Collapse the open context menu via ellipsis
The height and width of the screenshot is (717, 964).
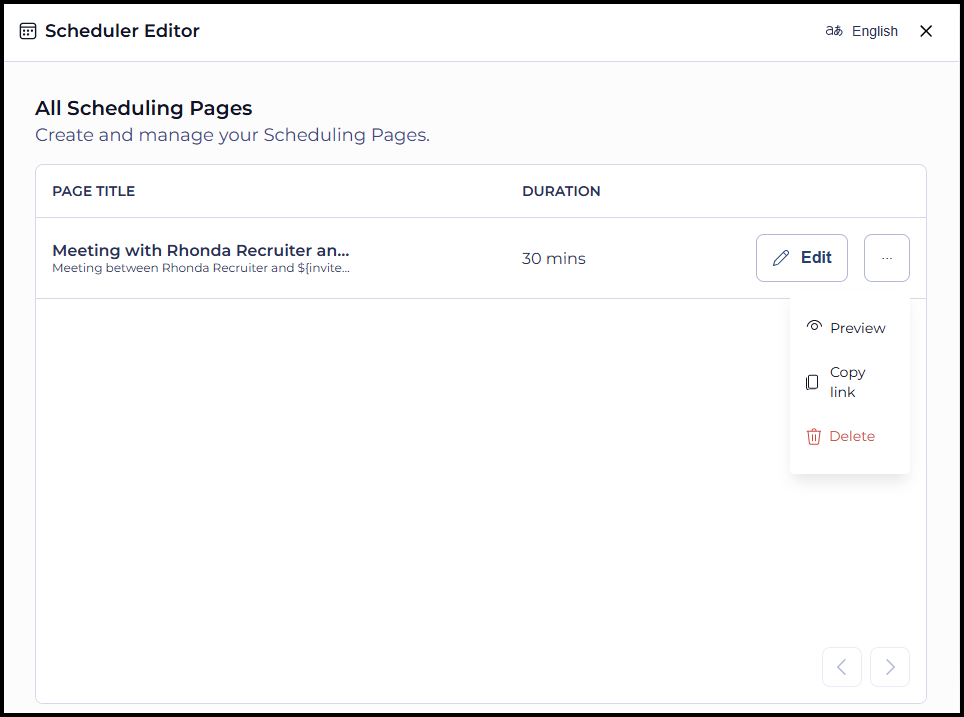tap(886, 257)
